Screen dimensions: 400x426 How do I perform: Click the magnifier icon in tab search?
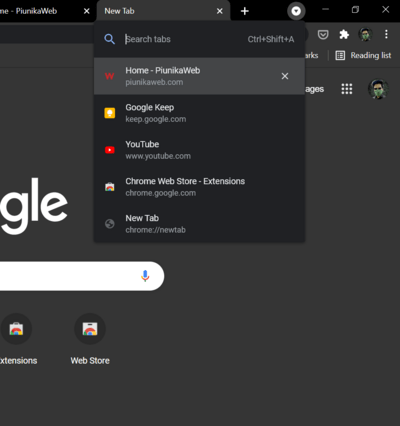coord(109,39)
